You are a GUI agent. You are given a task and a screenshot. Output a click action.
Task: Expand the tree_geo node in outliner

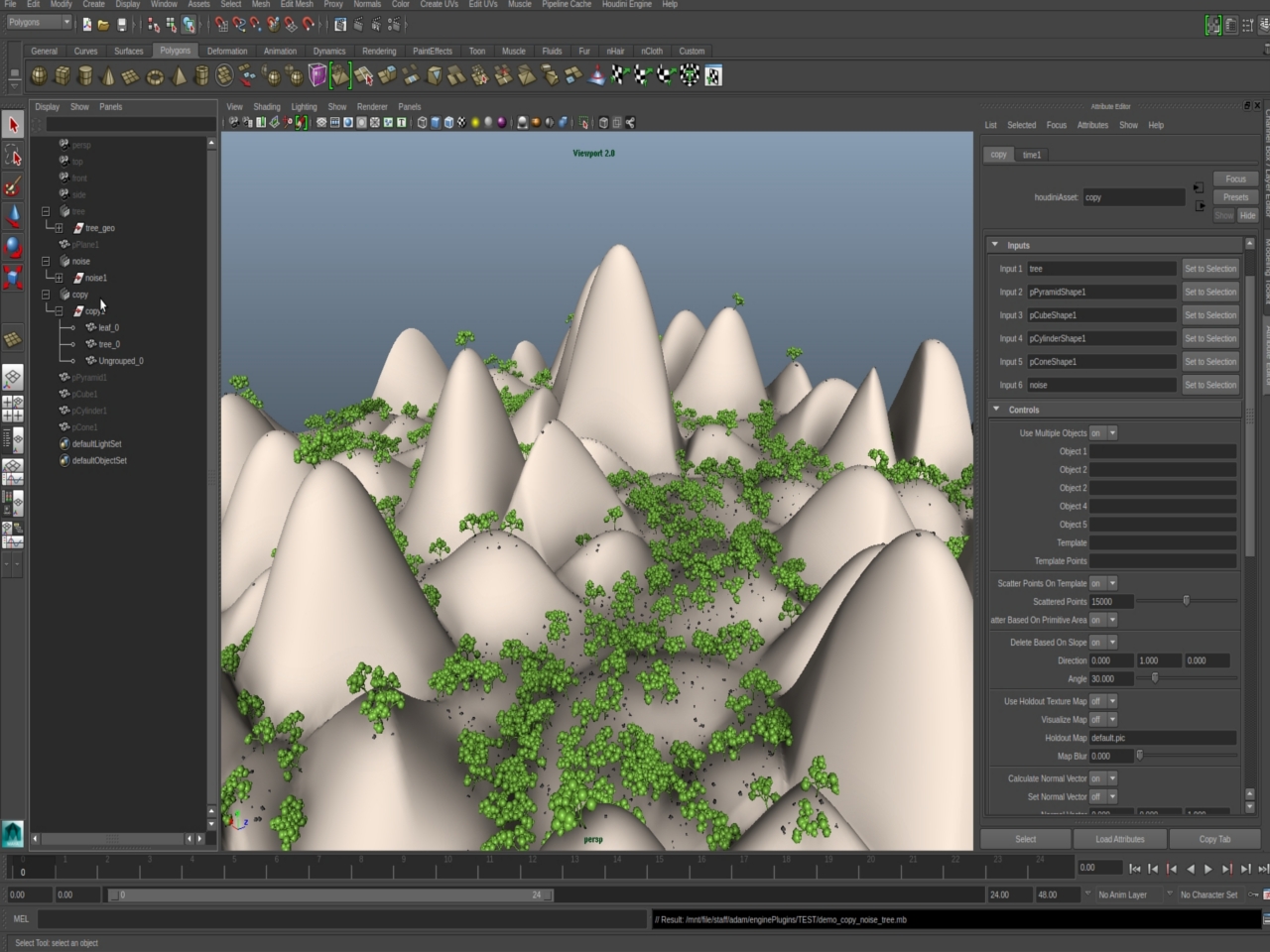pos(59,228)
